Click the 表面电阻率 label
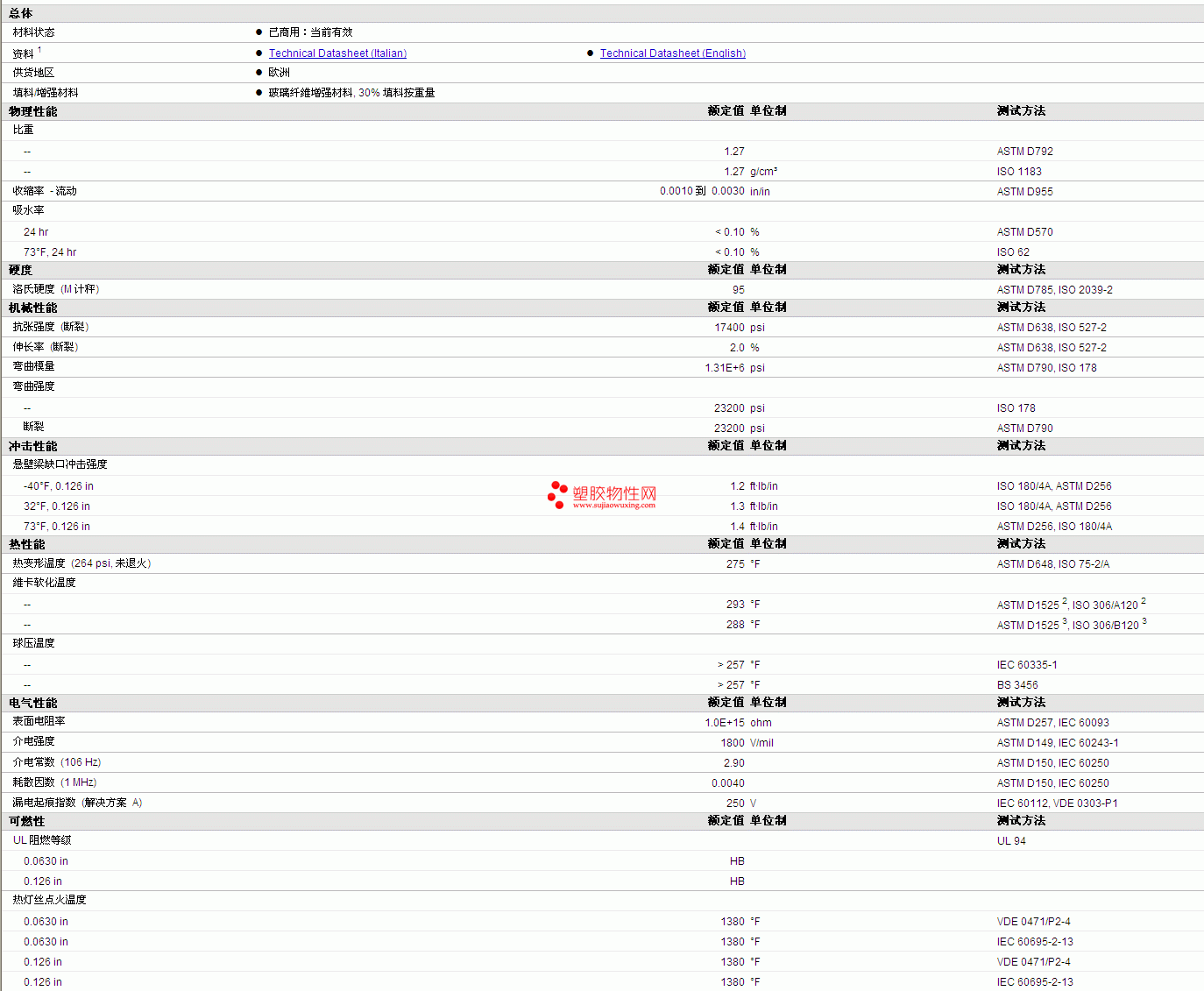The width and height of the screenshot is (1204, 991). (39, 721)
